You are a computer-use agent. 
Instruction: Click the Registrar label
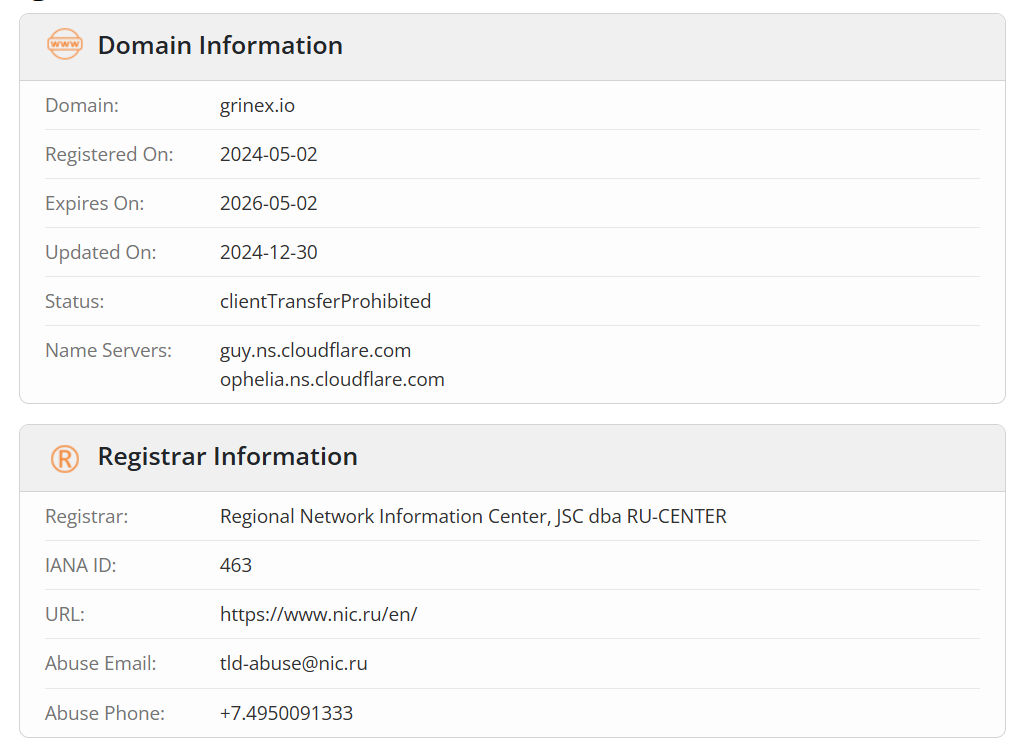point(86,516)
